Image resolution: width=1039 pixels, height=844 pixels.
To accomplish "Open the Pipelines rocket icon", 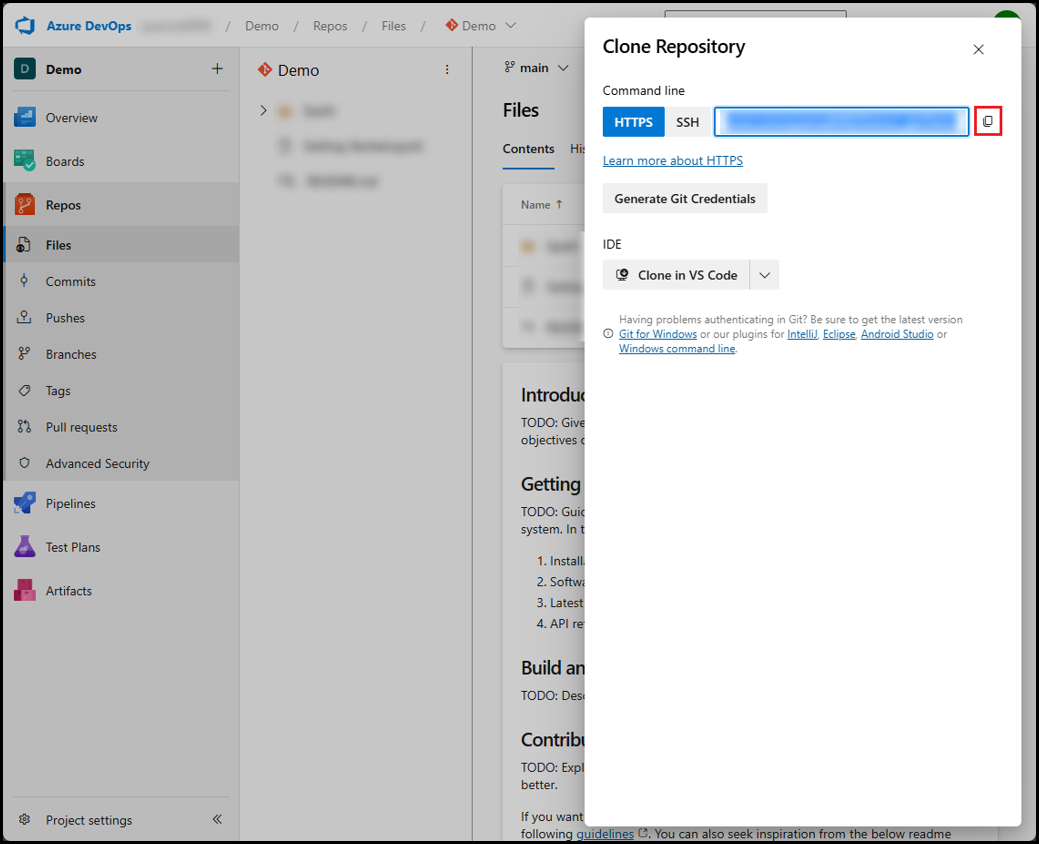I will pos(25,503).
